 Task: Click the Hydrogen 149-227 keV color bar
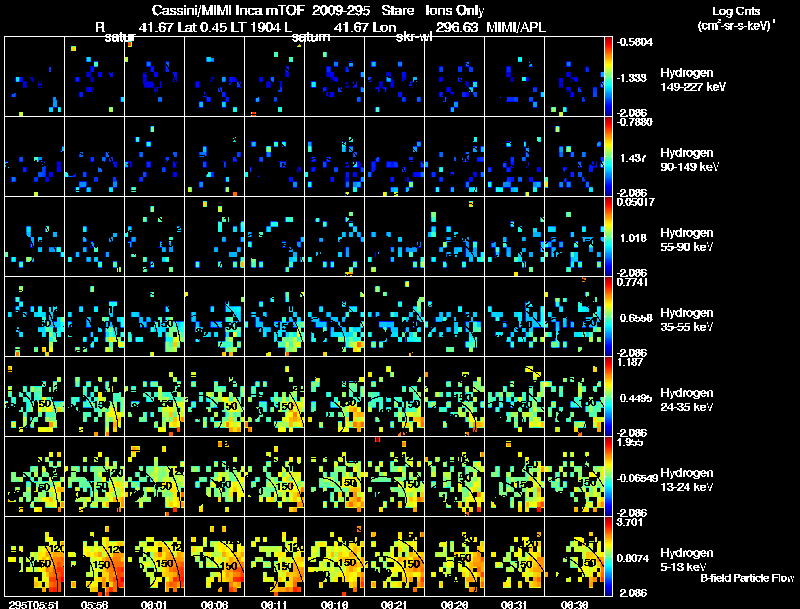click(x=608, y=77)
